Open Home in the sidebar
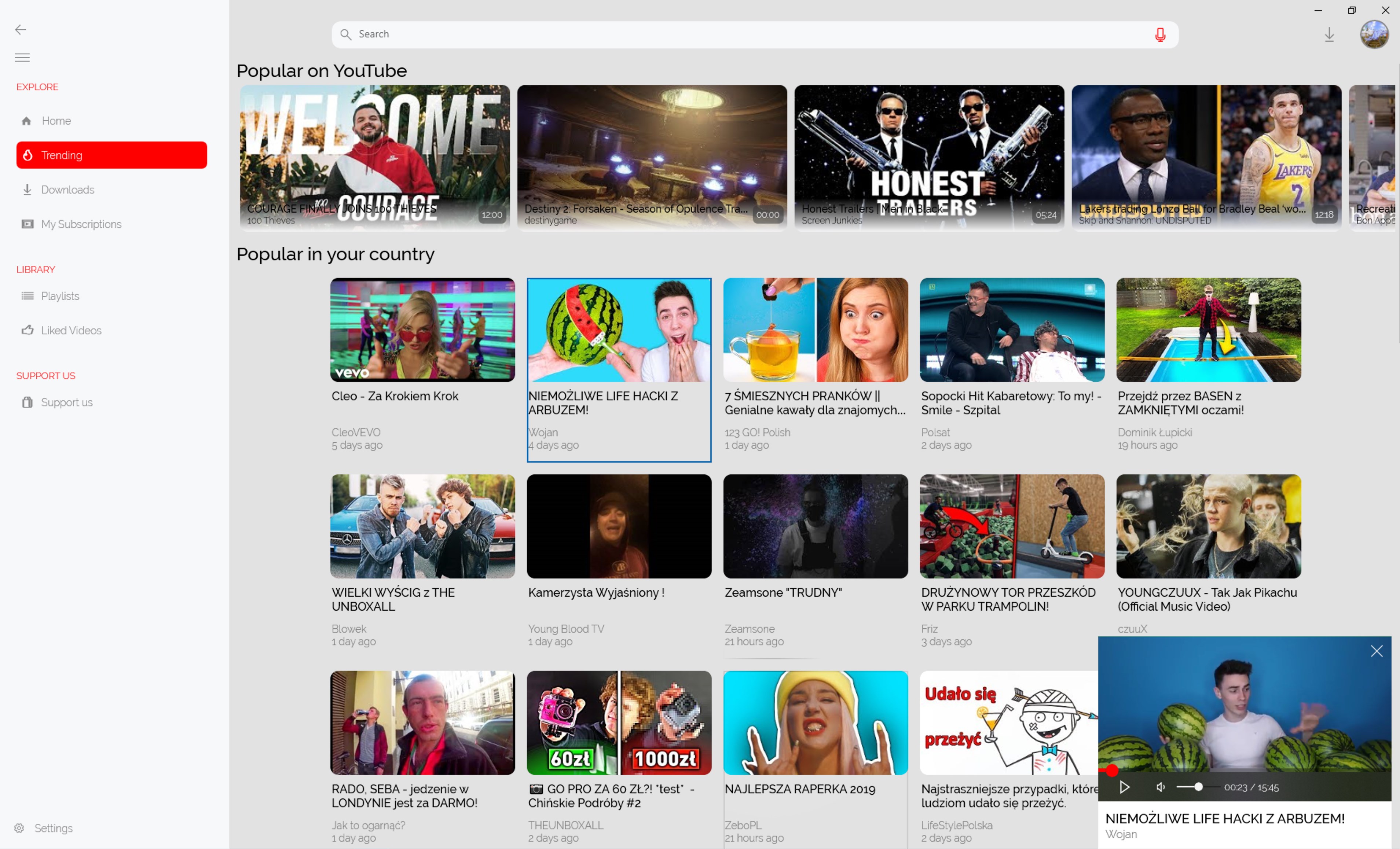The height and width of the screenshot is (849, 1400). pyautogui.click(x=56, y=121)
